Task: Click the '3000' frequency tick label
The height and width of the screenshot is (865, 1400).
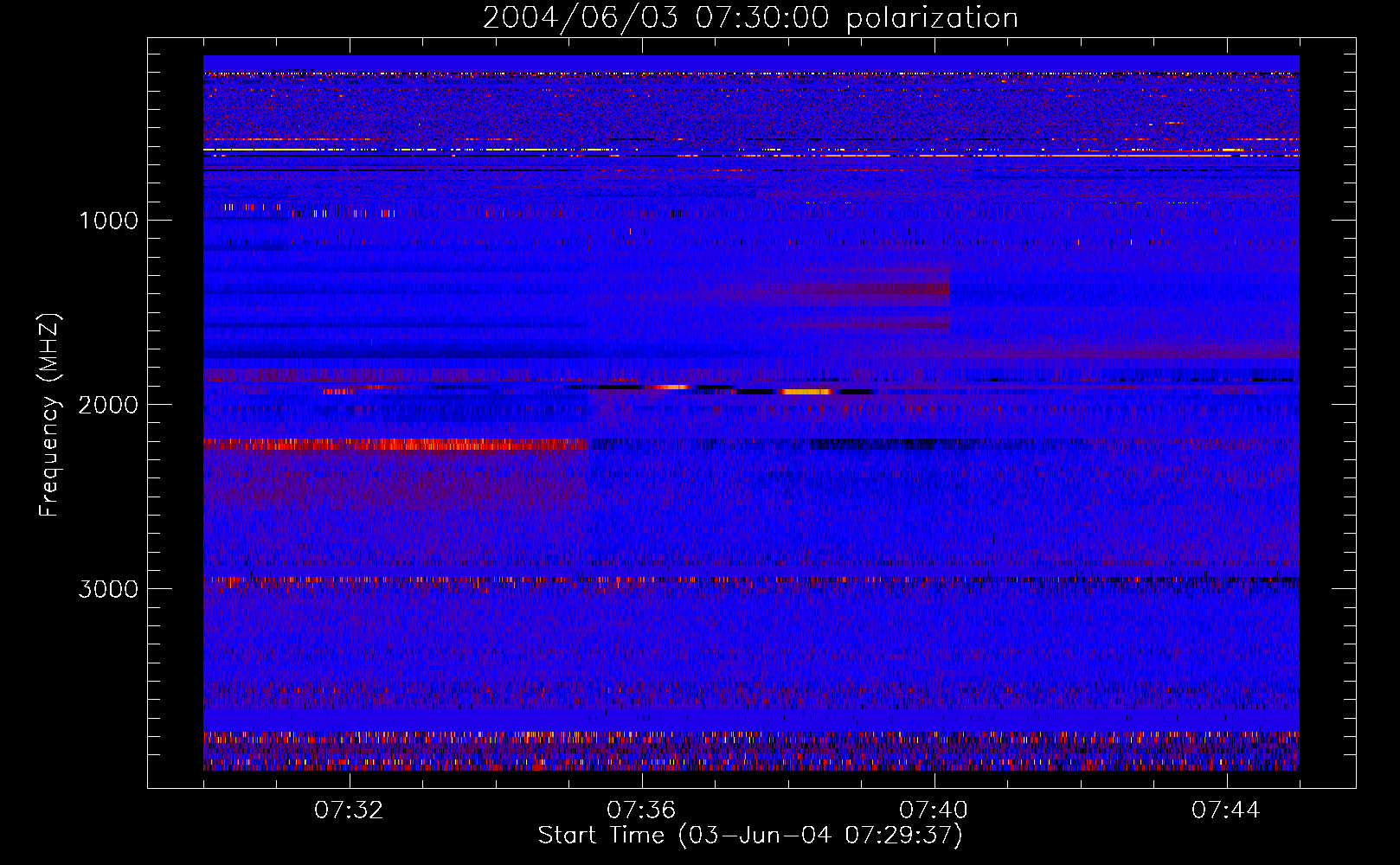Action: pos(108,589)
